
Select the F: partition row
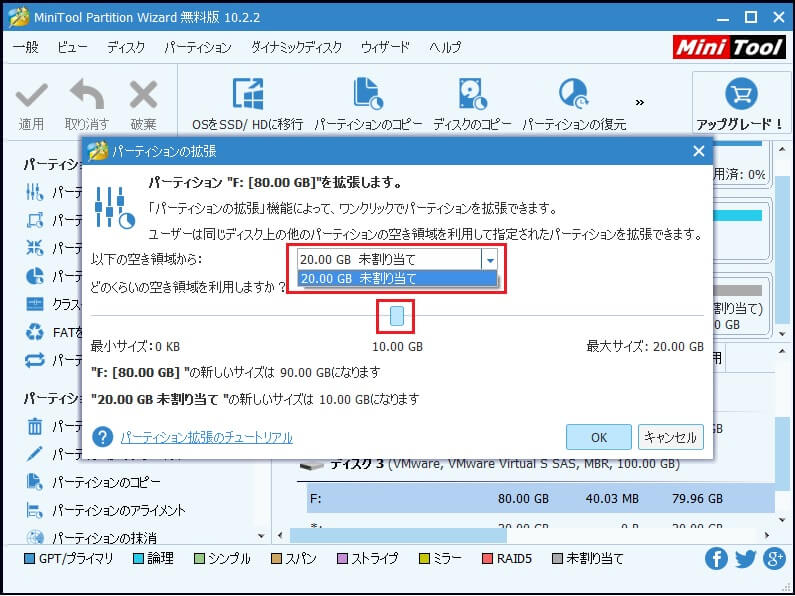[x=540, y=499]
